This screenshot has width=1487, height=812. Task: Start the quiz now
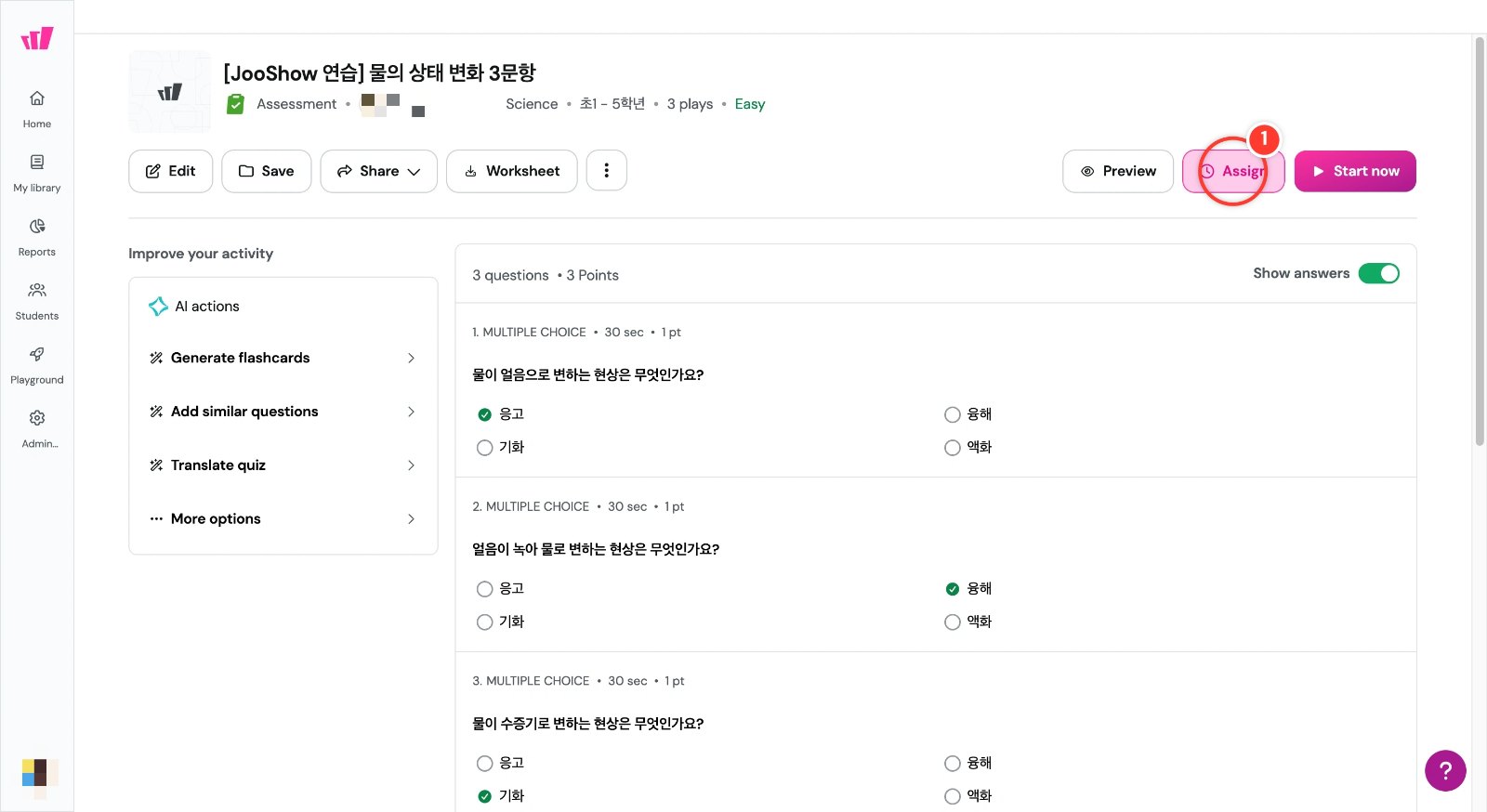[1355, 171]
